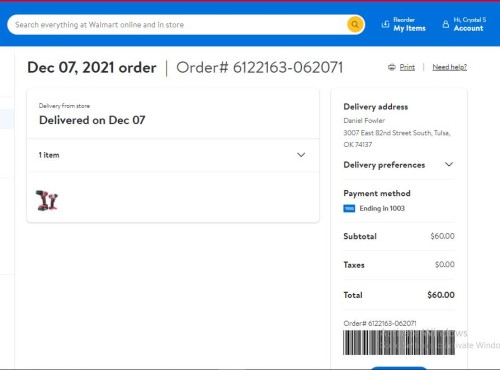Open the Need help? link
The height and width of the screenshot is (370, 500).
coord(449,67)
